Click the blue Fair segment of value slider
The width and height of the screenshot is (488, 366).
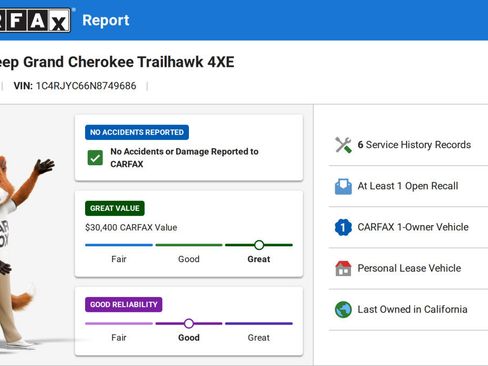point(119,245)
